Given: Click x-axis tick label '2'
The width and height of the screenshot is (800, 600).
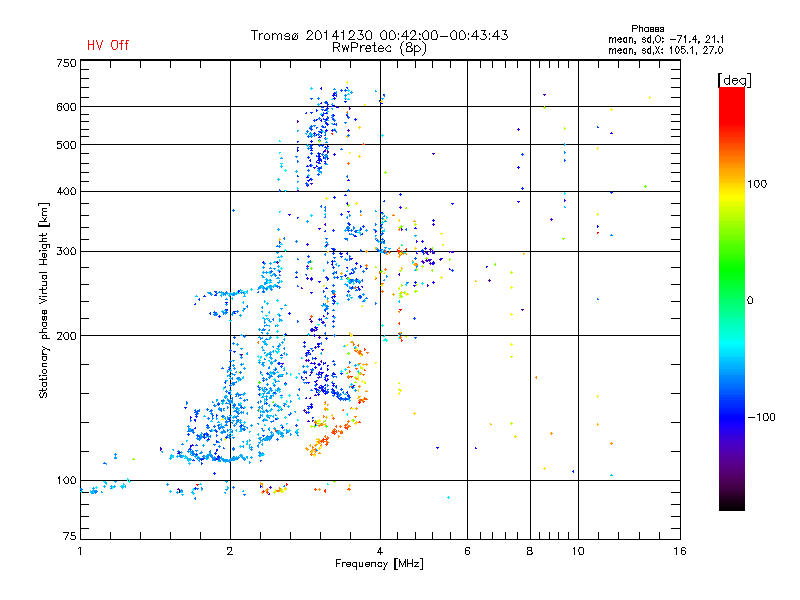Looking at the screenshot, I should coord(230,551).
